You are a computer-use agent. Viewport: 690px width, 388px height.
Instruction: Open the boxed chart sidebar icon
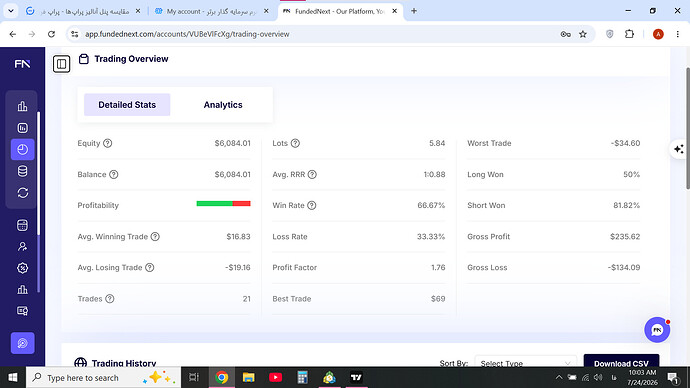(x=22, y=128)
